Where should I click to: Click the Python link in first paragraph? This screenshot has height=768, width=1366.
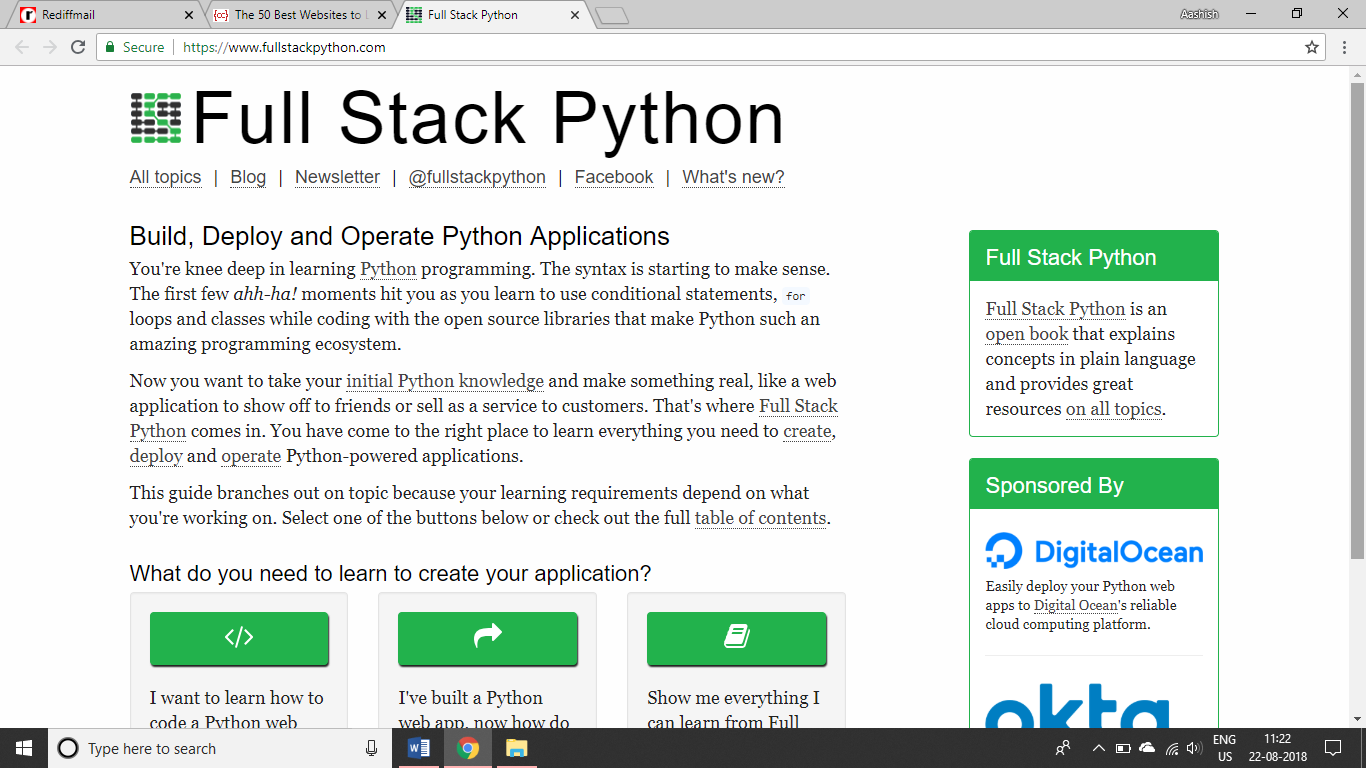click(388, 269)
